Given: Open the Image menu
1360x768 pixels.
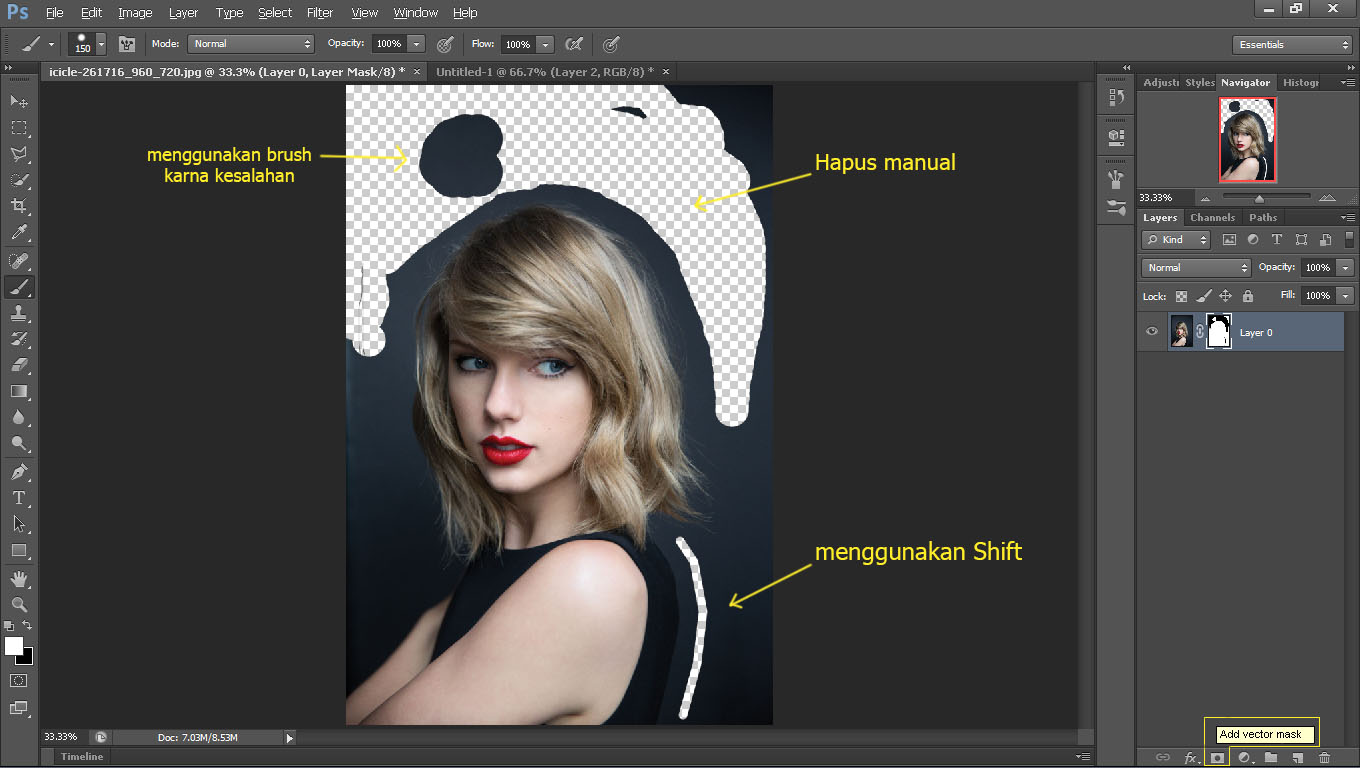Looking at the screenshot, I should pos(135,13).
